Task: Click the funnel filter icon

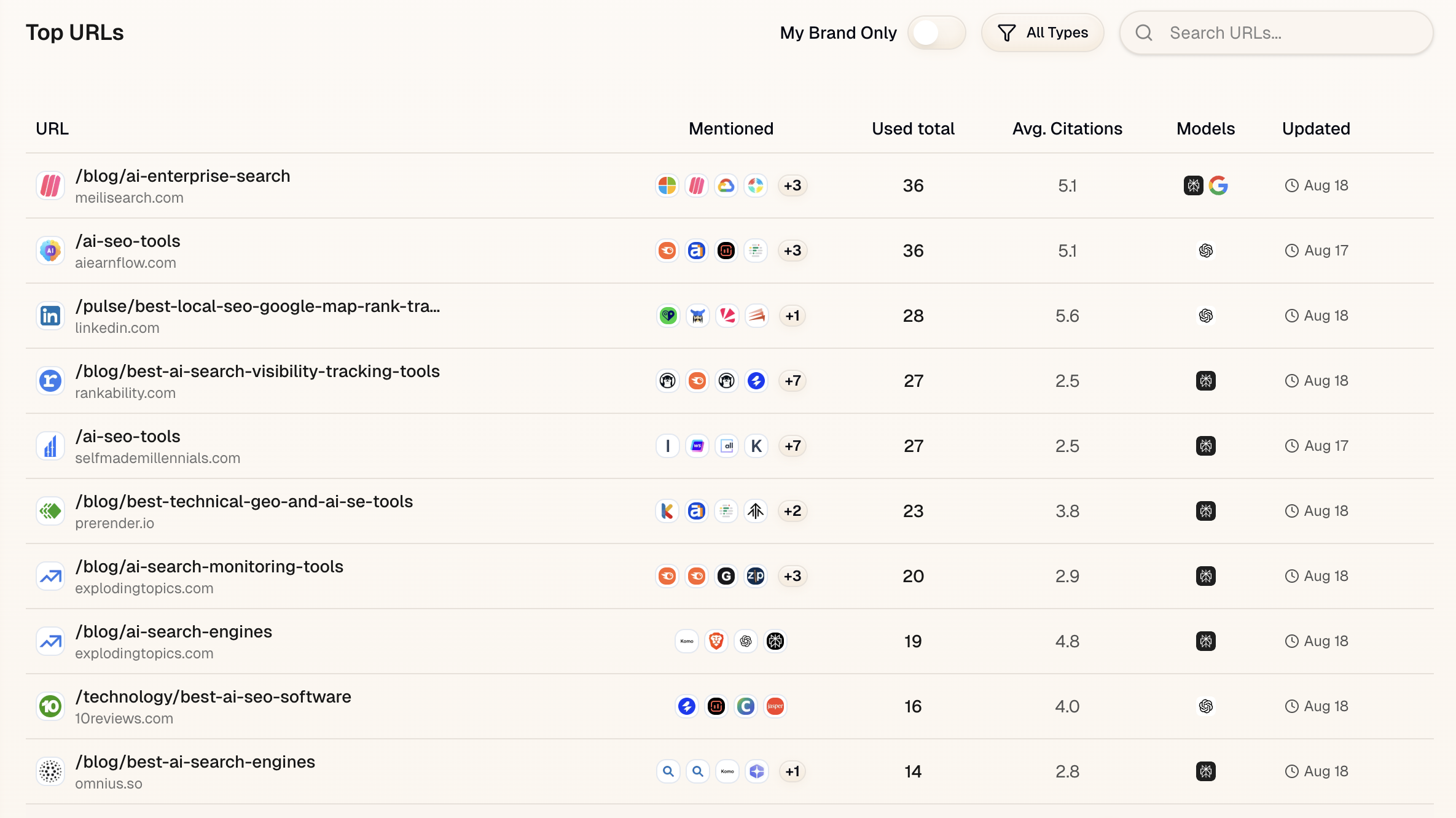Action: click(1006, 33)
